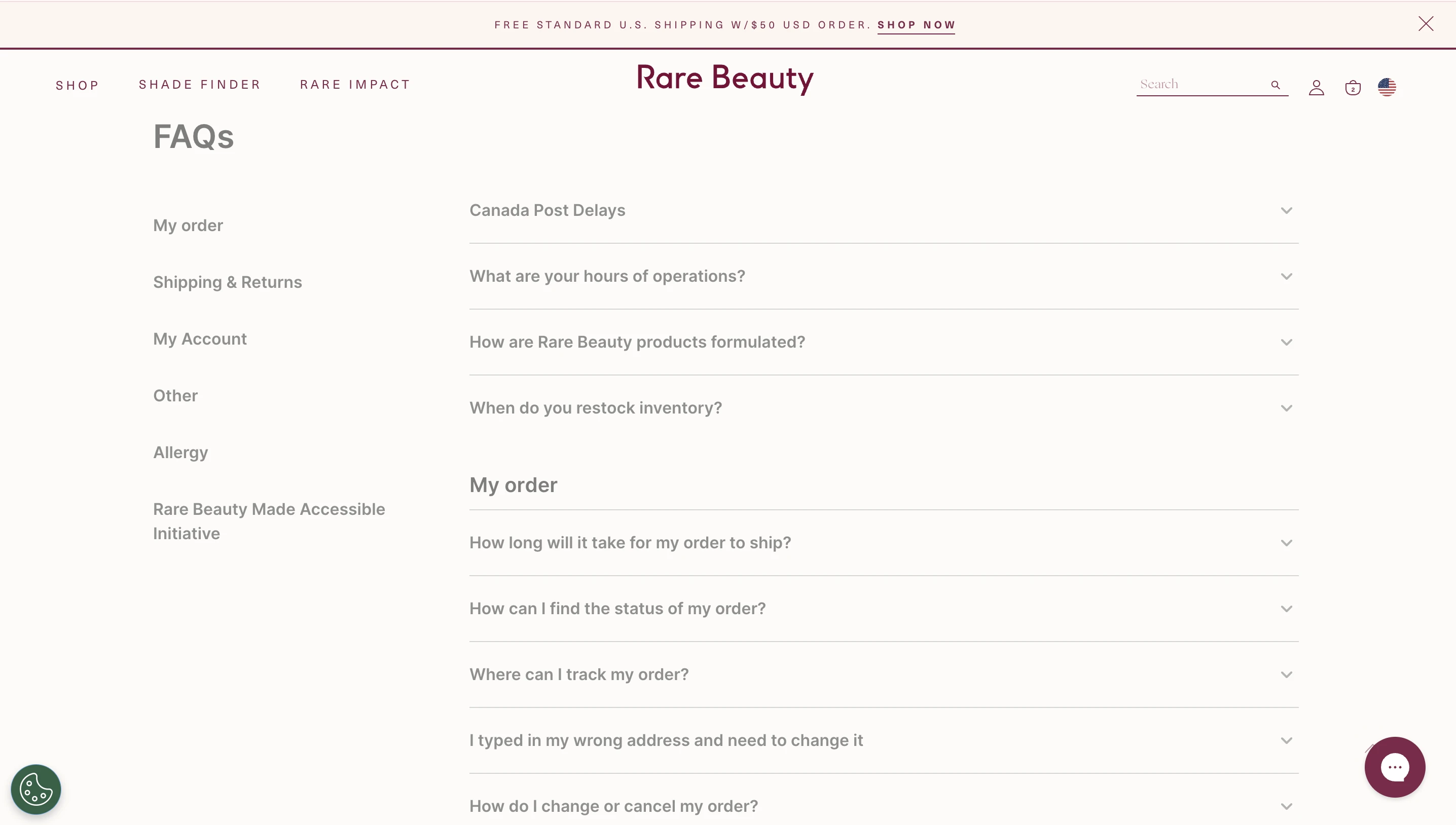Select Allergy FAQ category
This screenshot has height=825, width=1456.
(180, 452)
